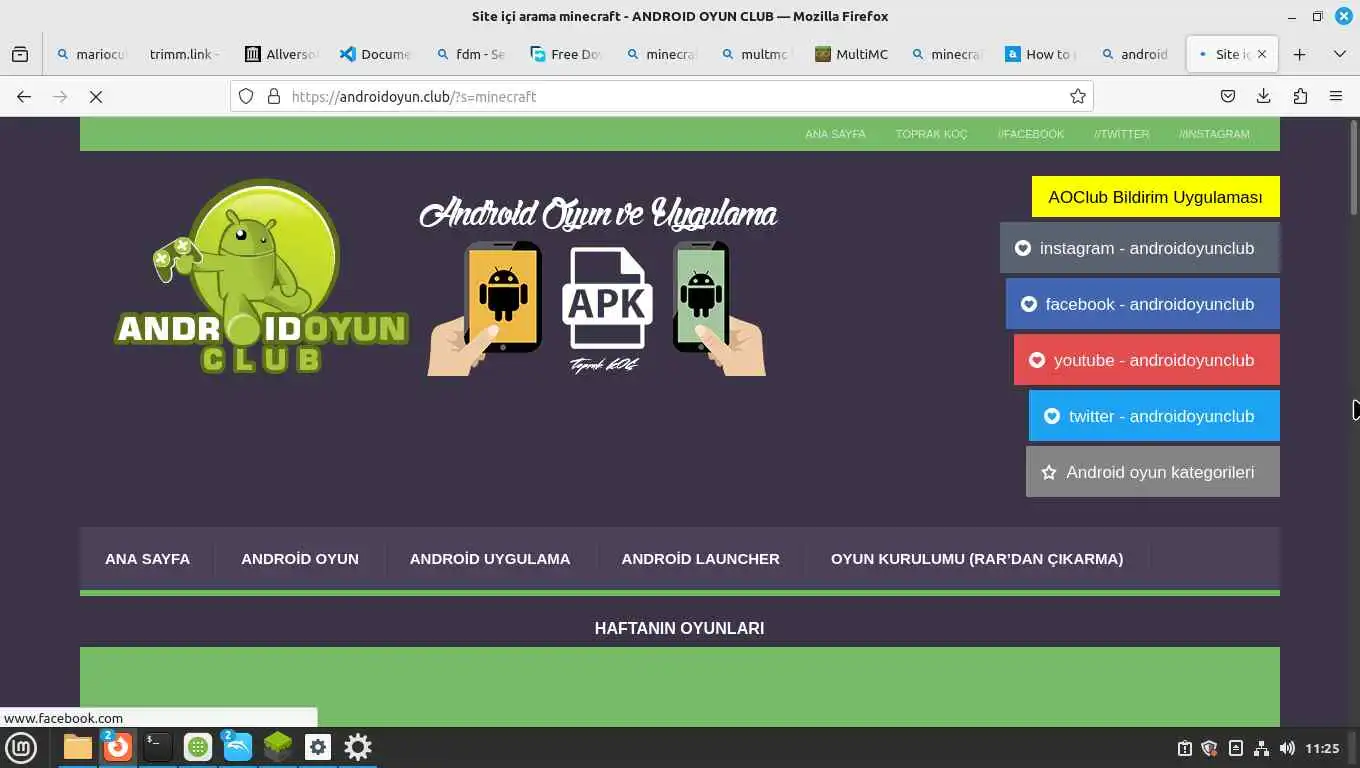Open the white settings gear taskbar app
The width and height of the screenshot is (1360, 768).
pyautogui.click(x=317, y=747)
